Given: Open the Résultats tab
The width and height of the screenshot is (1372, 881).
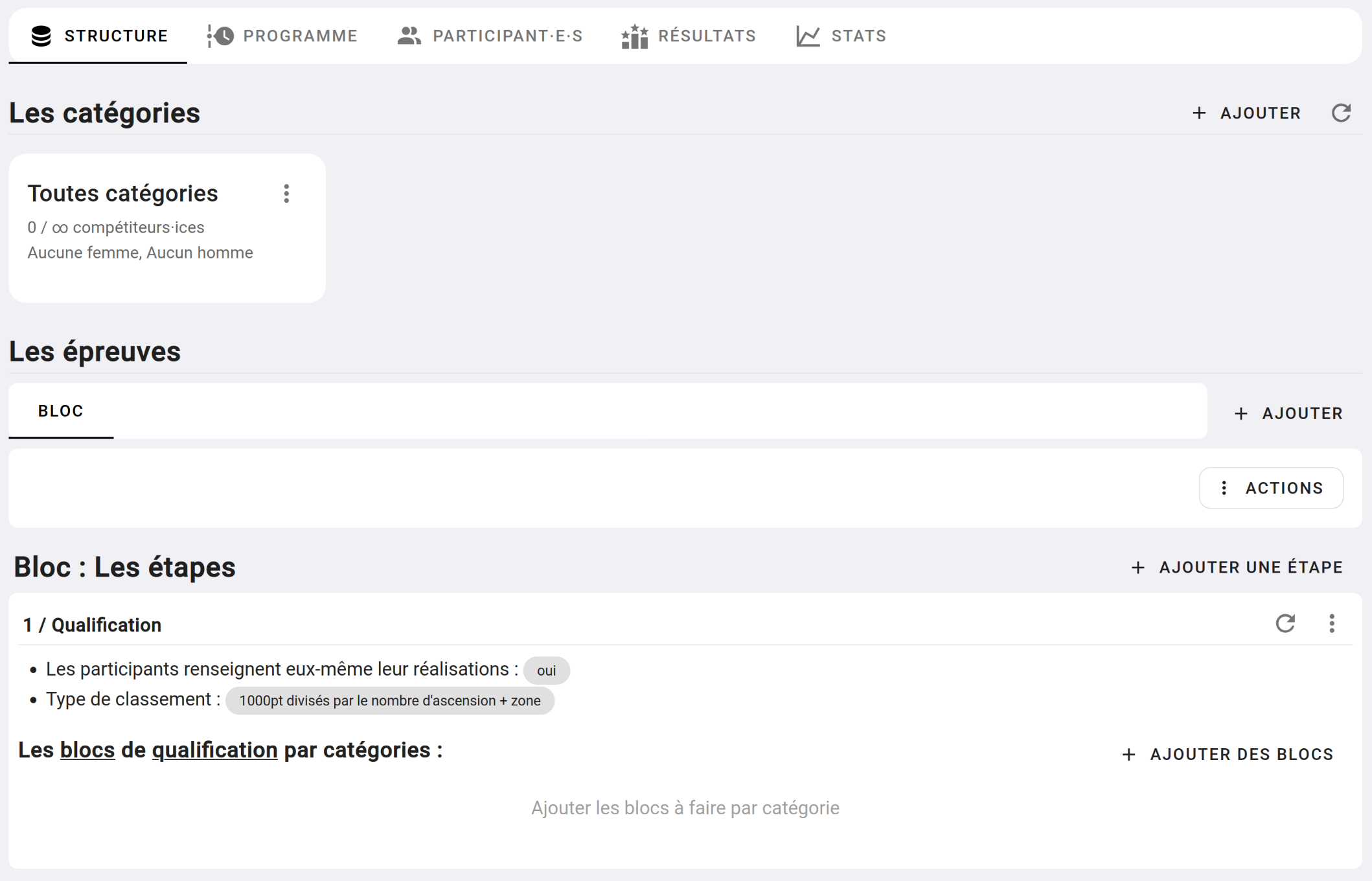Looking at the screenshot, I should coord(707,36).
